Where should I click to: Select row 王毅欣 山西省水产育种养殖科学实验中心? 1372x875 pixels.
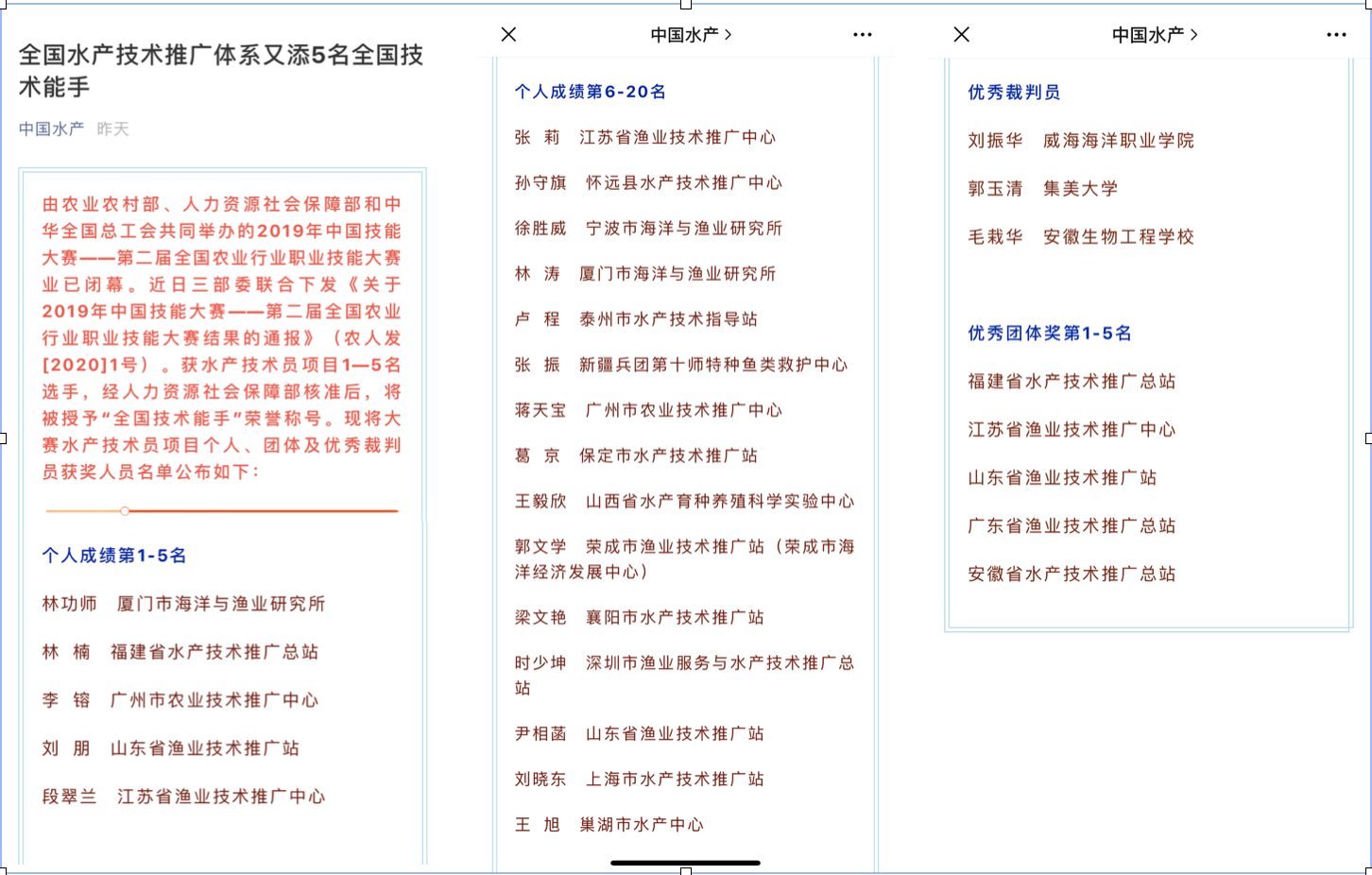pos(684,501)
